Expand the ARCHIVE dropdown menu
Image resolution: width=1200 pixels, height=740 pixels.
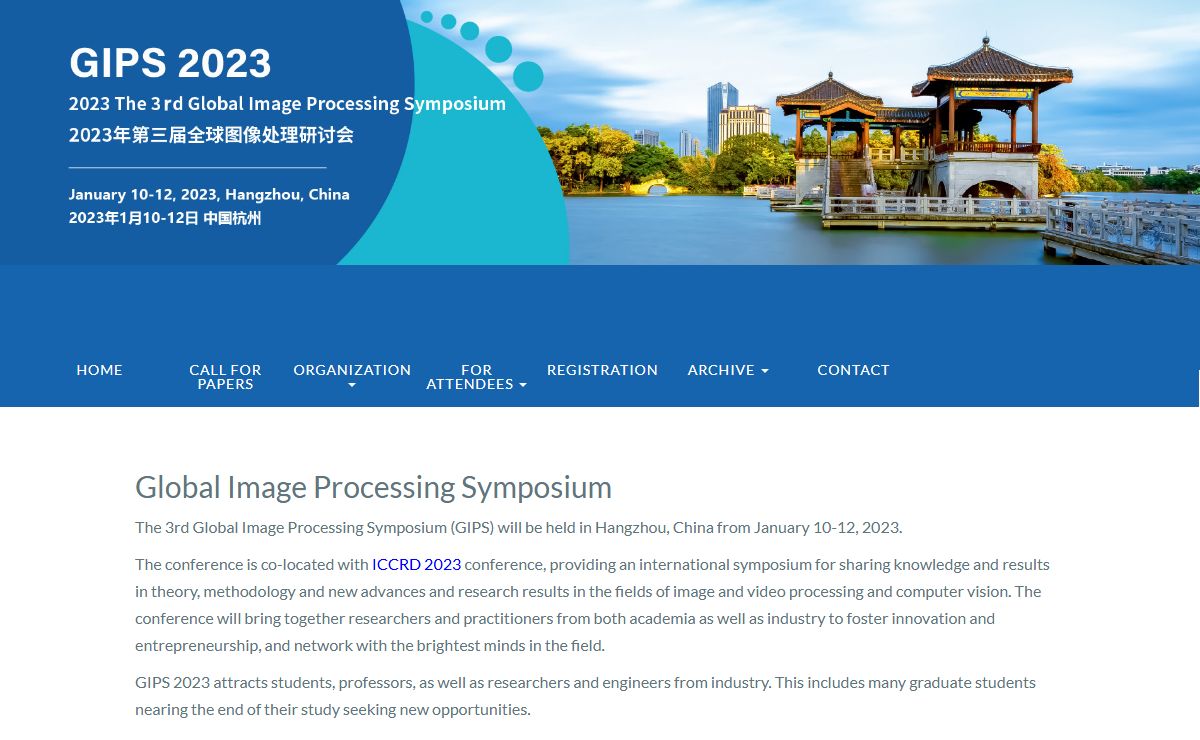coord(721,370)
